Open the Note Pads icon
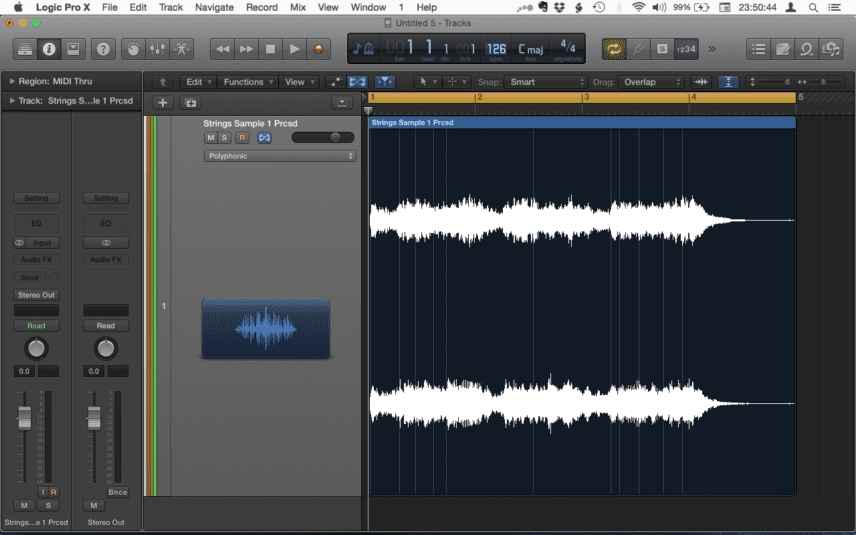Screen dimensions: 856x535 [782, 49]
